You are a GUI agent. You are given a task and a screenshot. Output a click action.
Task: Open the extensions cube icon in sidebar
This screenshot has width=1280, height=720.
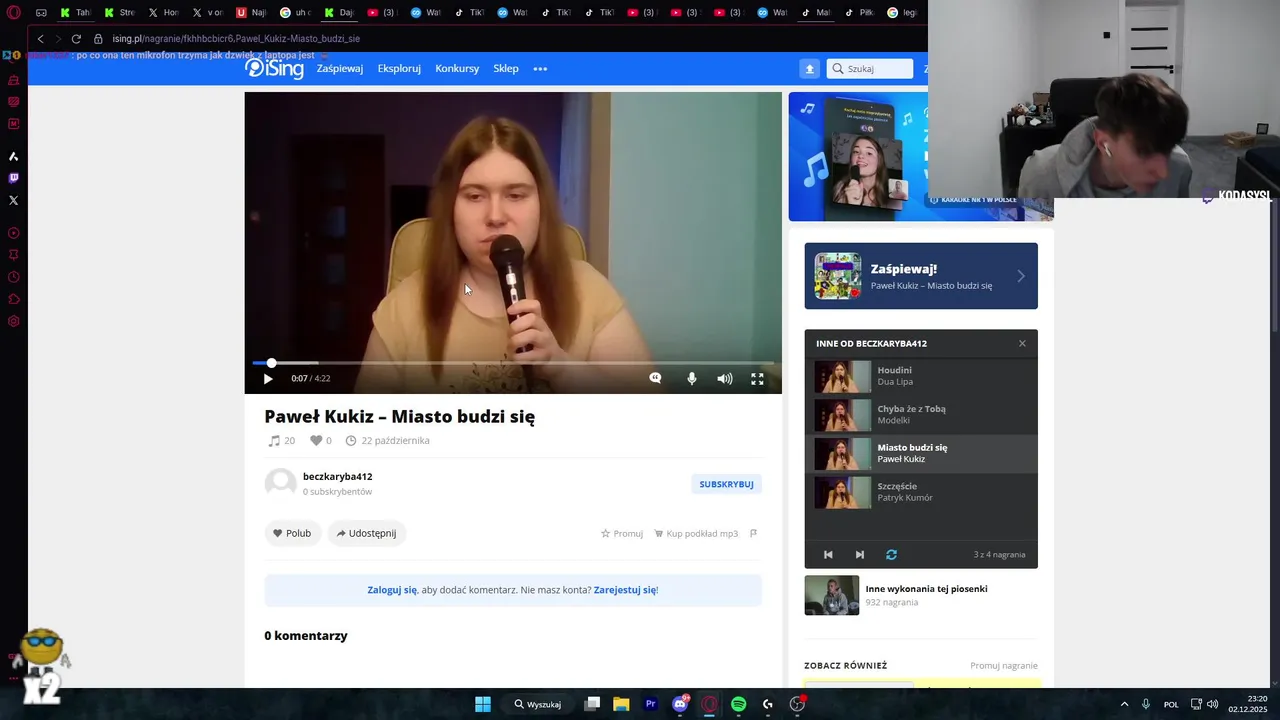tap(13, 299)
